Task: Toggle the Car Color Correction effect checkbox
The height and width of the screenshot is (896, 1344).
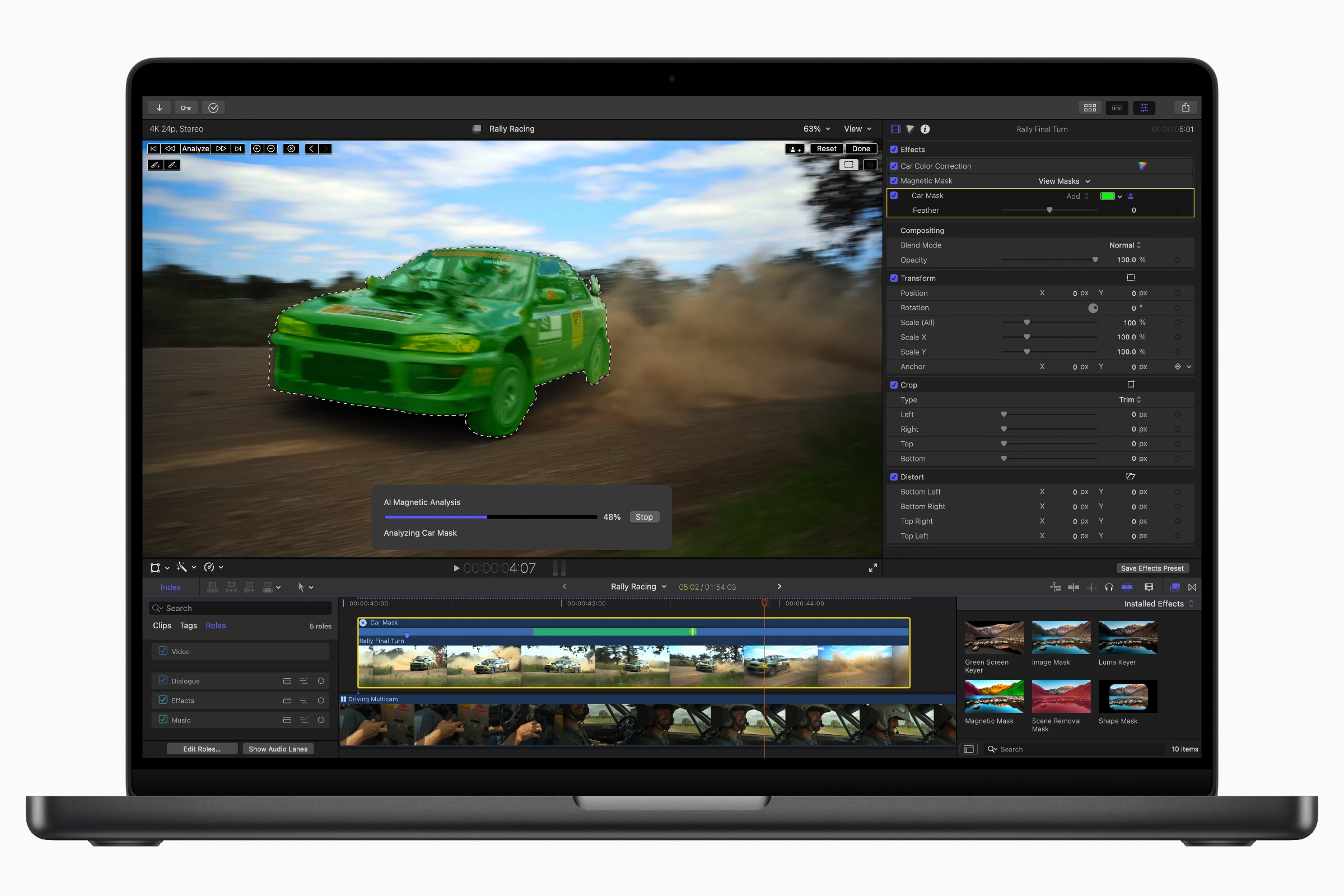Action: tap(894, 166)
